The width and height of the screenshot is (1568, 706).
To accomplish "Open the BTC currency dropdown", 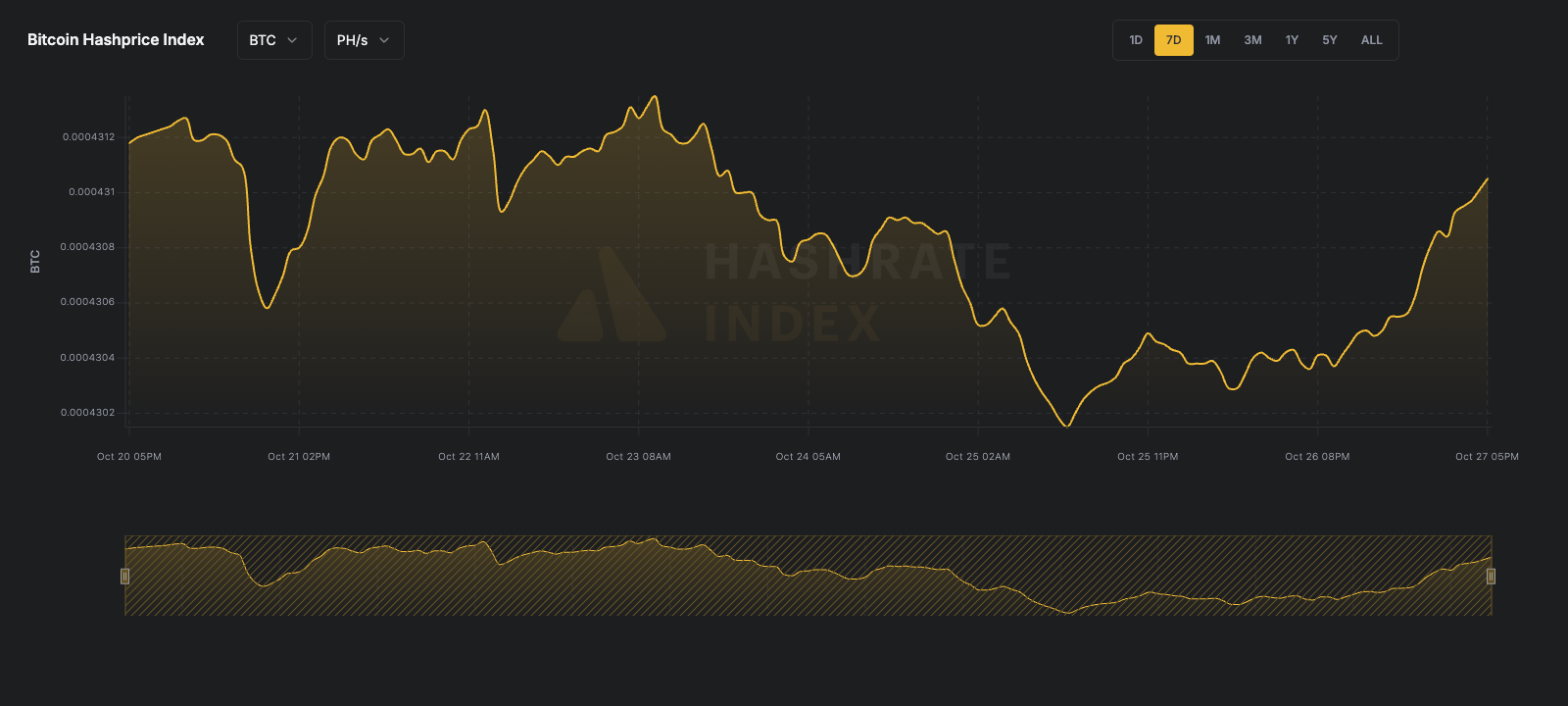I will coord(273,40).
